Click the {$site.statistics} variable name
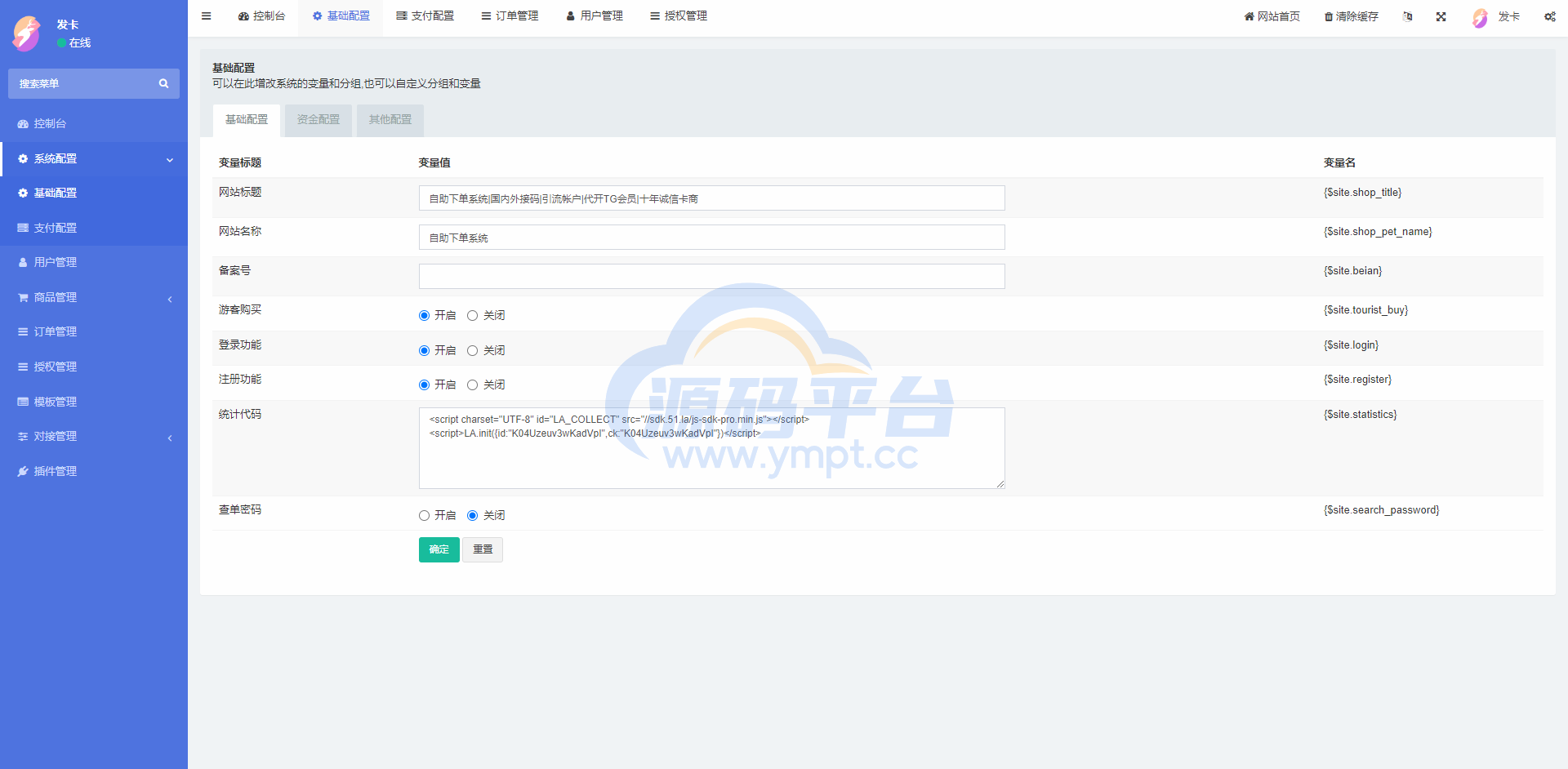 tap(1361, 415)
